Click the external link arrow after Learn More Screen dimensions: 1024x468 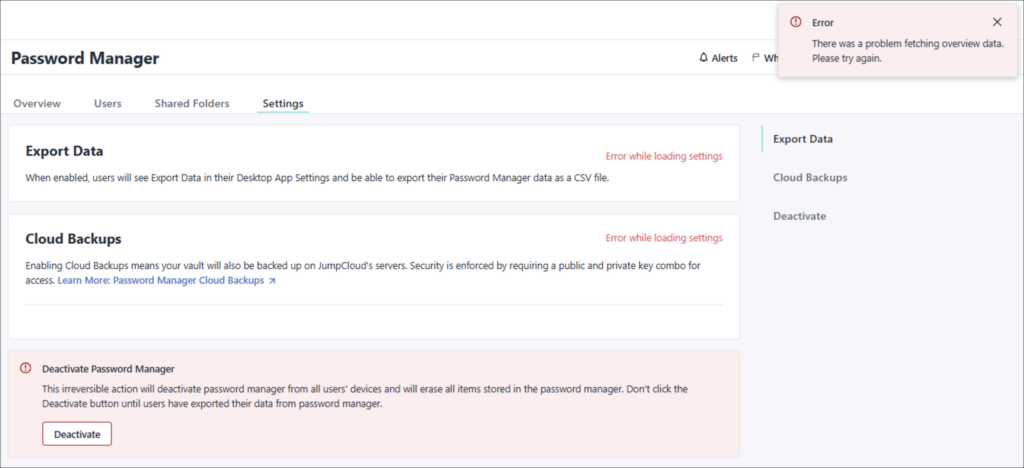(272, 282)
